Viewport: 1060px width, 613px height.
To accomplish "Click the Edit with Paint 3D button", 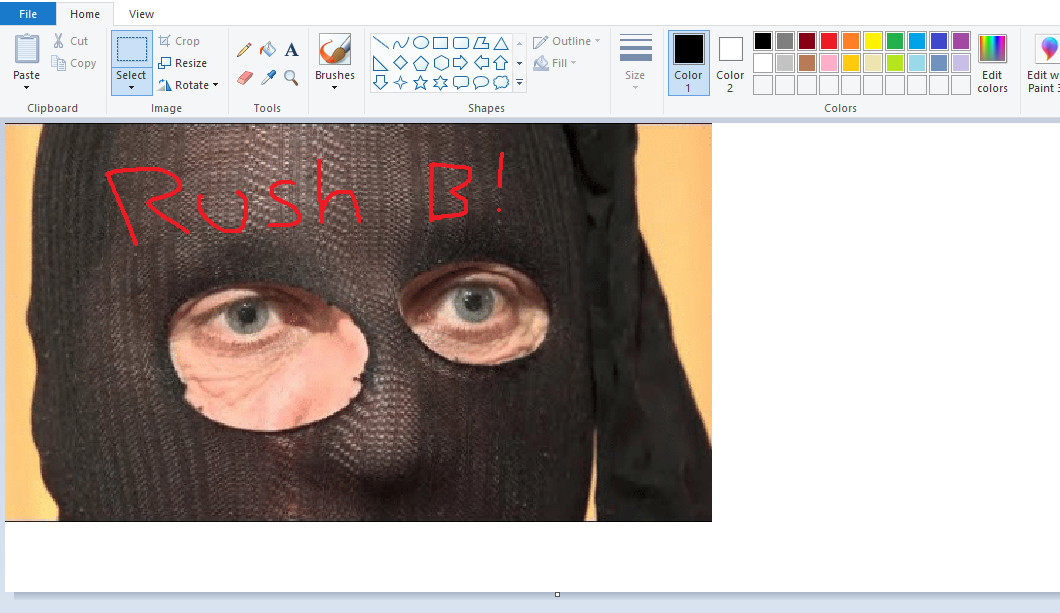I will click(1042, 64).
